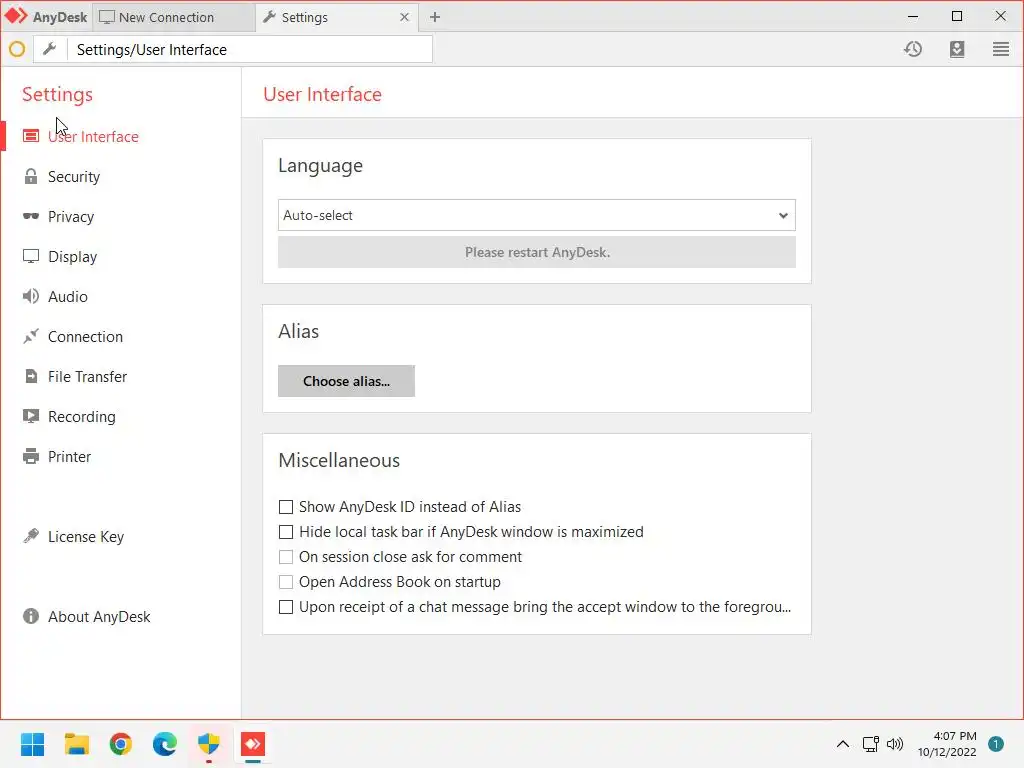The width and height of the screenshot is (1024, 768).
Task: Go to Display settings
Action: coord(72,256)
